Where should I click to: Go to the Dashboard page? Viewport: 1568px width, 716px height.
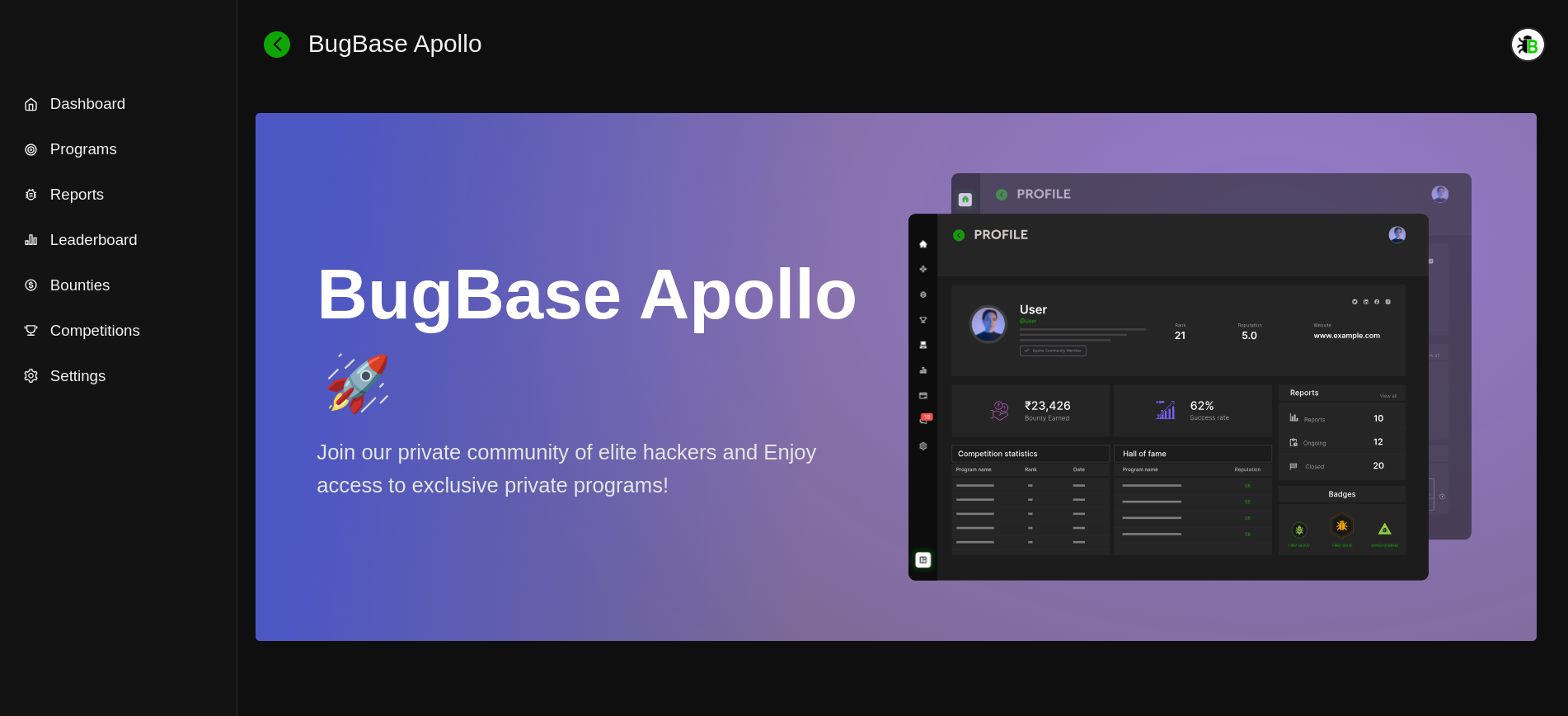pos(87,104)
